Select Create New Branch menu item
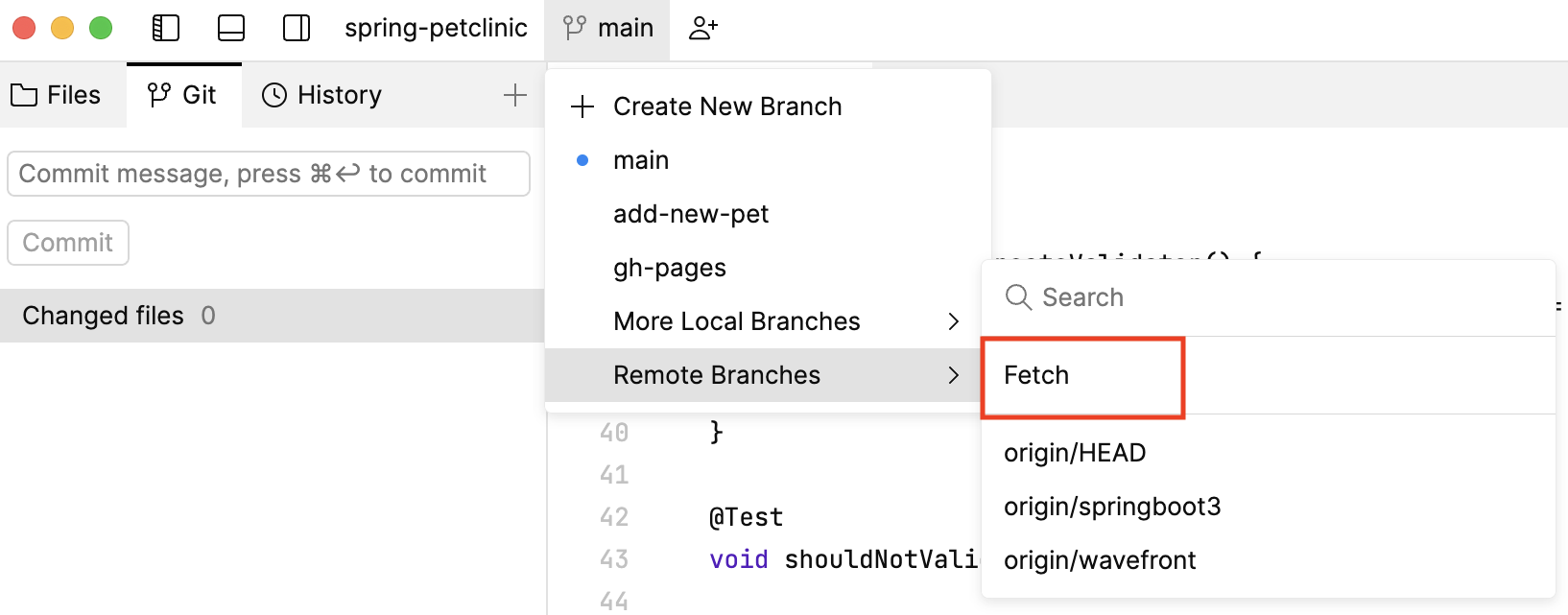This screenshot has width=1568, height=615. 727,106
